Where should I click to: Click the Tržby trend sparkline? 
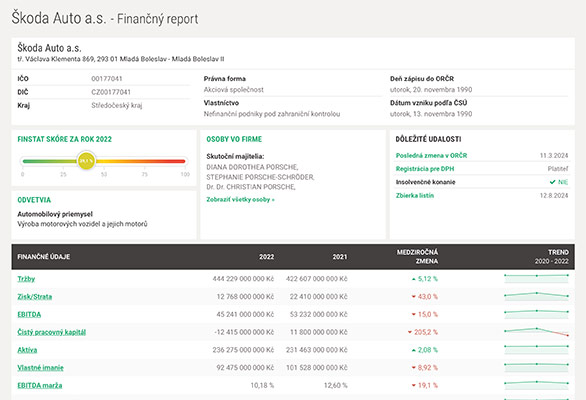pos(536,279)
